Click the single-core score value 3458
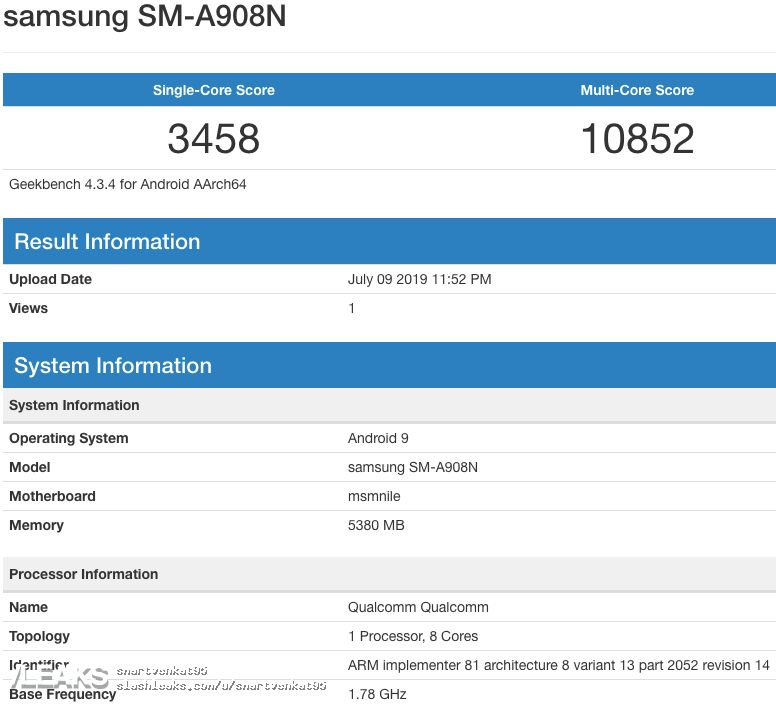 [x=213, y=139]
